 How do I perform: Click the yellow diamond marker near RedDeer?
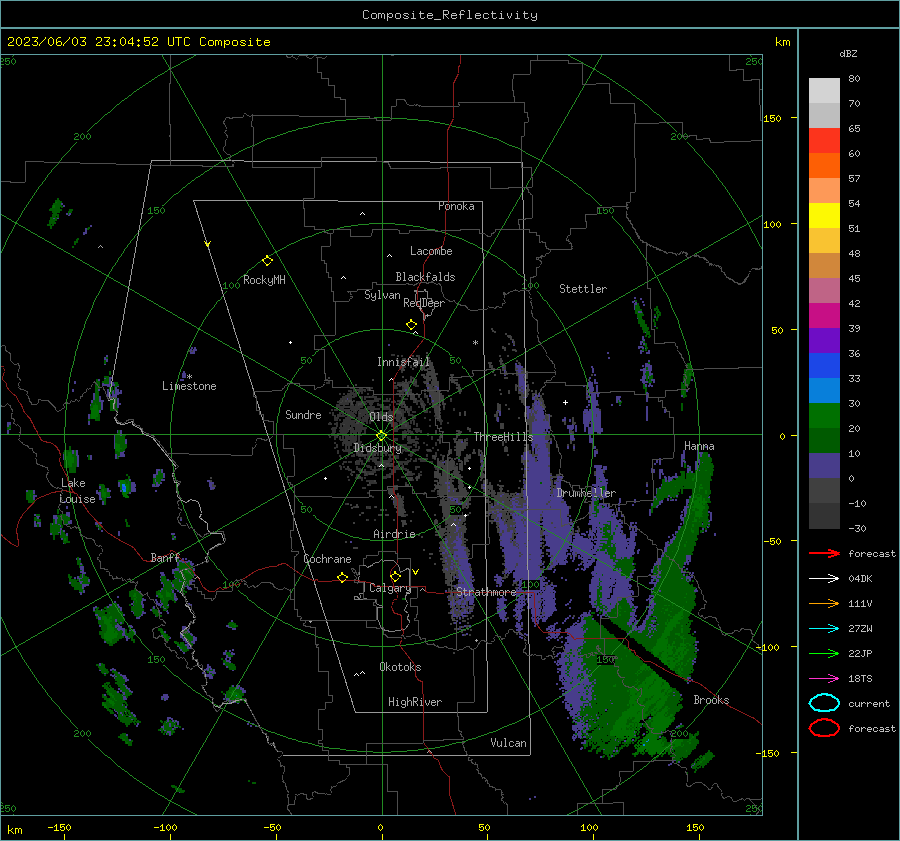[x=412, y=325]
